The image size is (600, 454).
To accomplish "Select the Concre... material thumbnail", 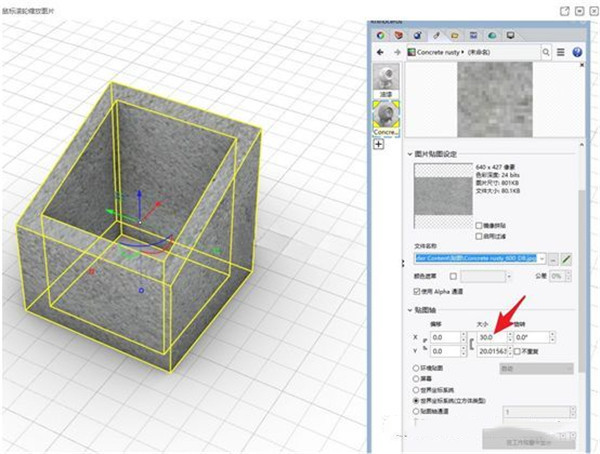I will [x=386, y=118].
